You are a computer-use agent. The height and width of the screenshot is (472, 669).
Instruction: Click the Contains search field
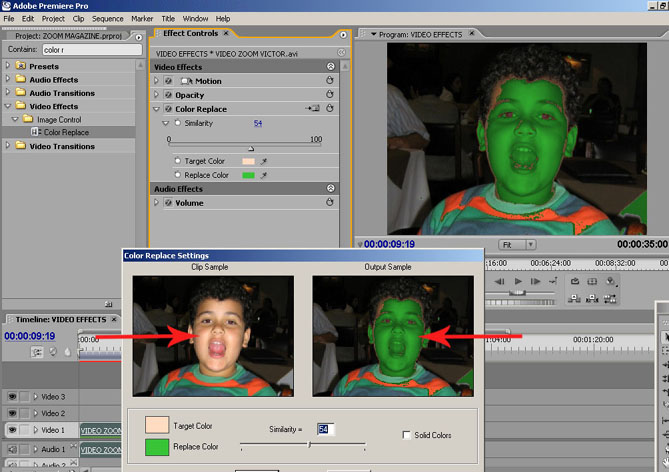pos(89,48)
